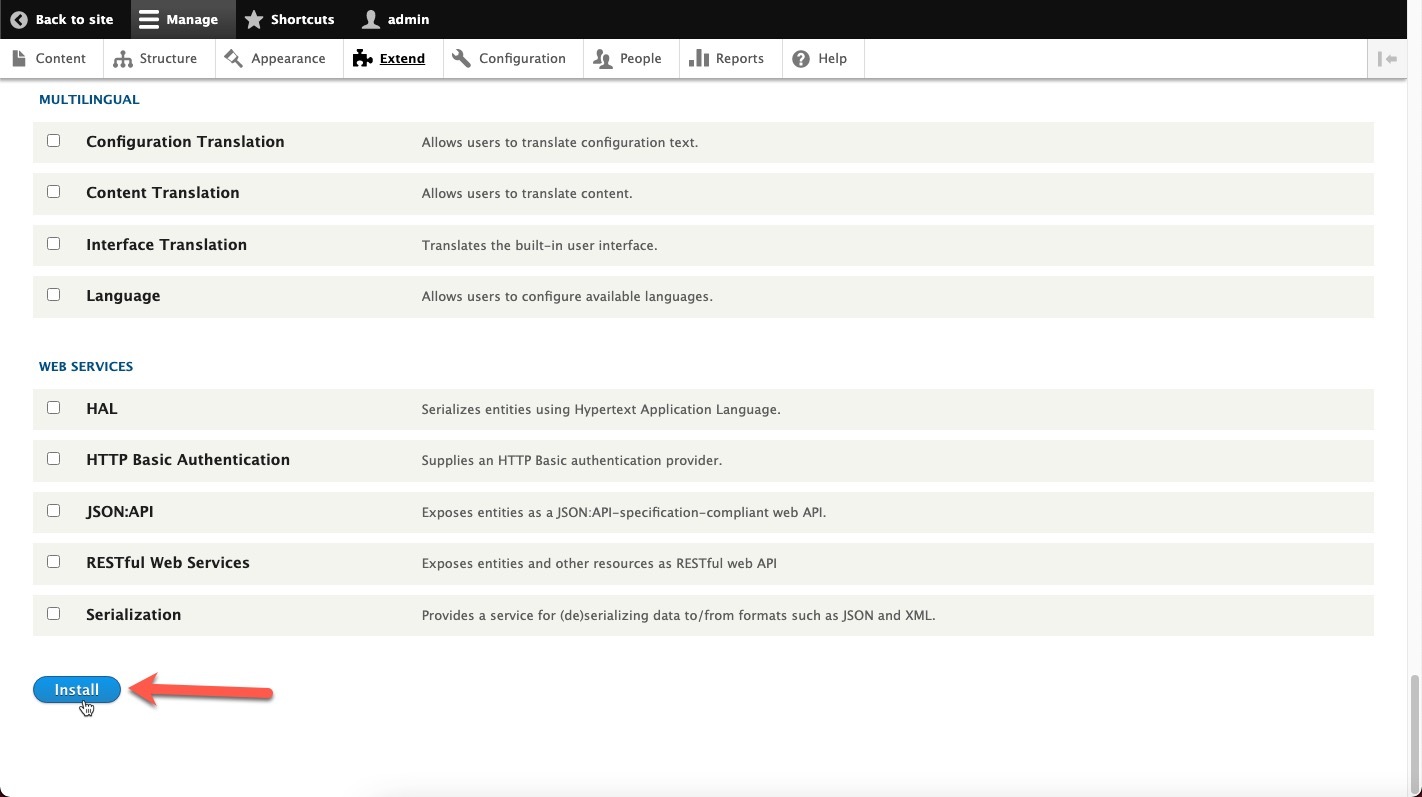Click the horizontal scrollbar at page bottom

click(700, 792)
